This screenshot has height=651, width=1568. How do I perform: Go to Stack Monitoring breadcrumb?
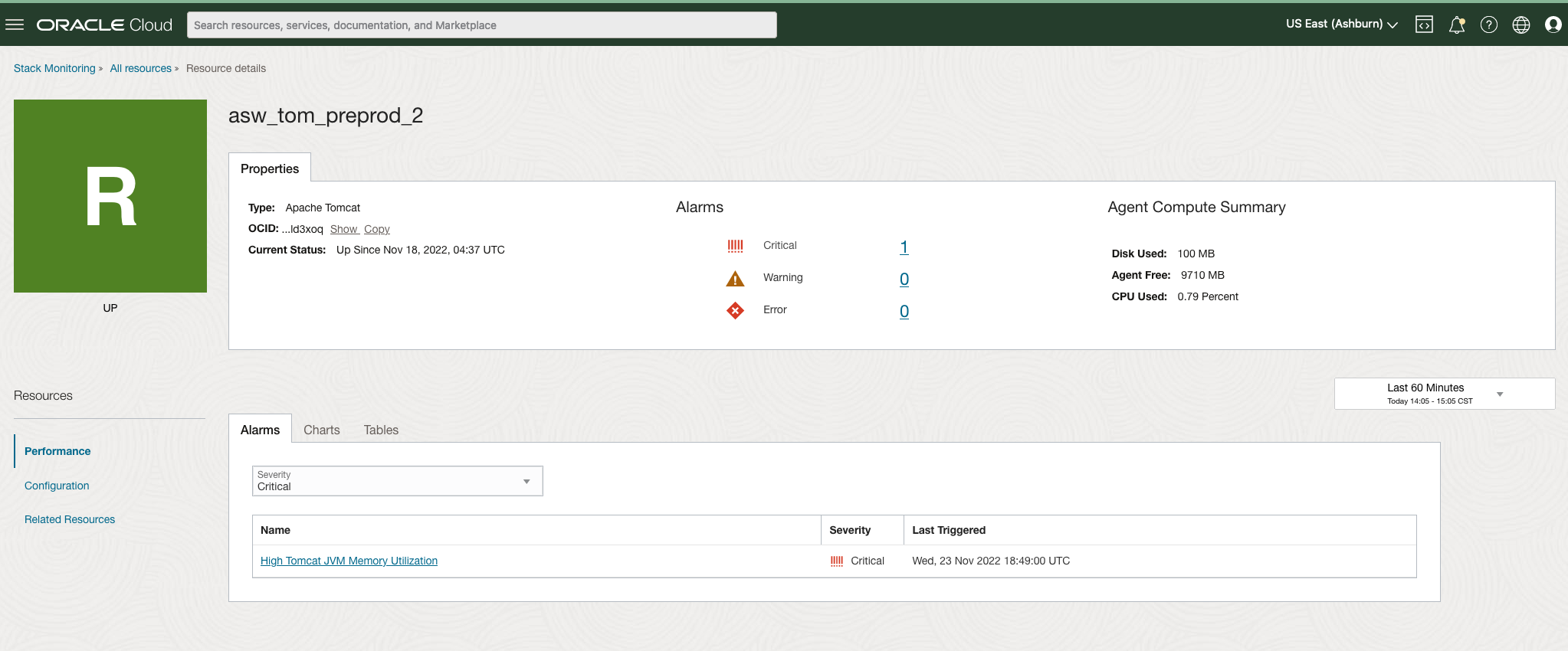click(x=54, y=68)
